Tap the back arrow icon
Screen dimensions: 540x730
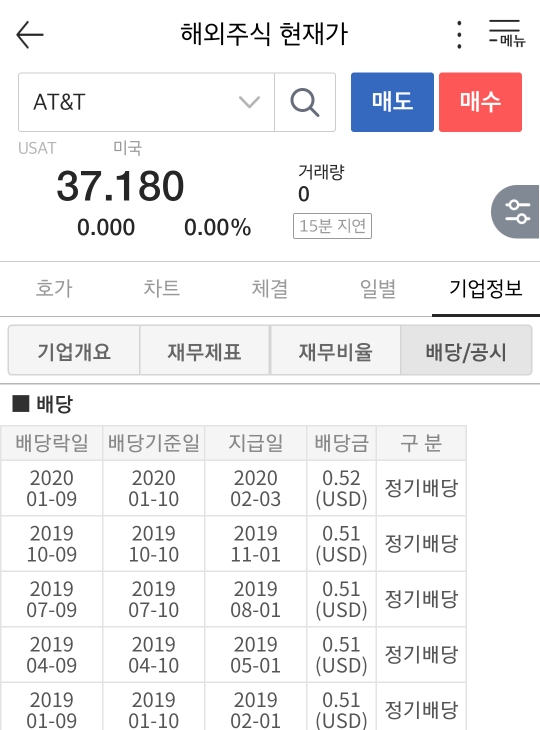point(30,34)
